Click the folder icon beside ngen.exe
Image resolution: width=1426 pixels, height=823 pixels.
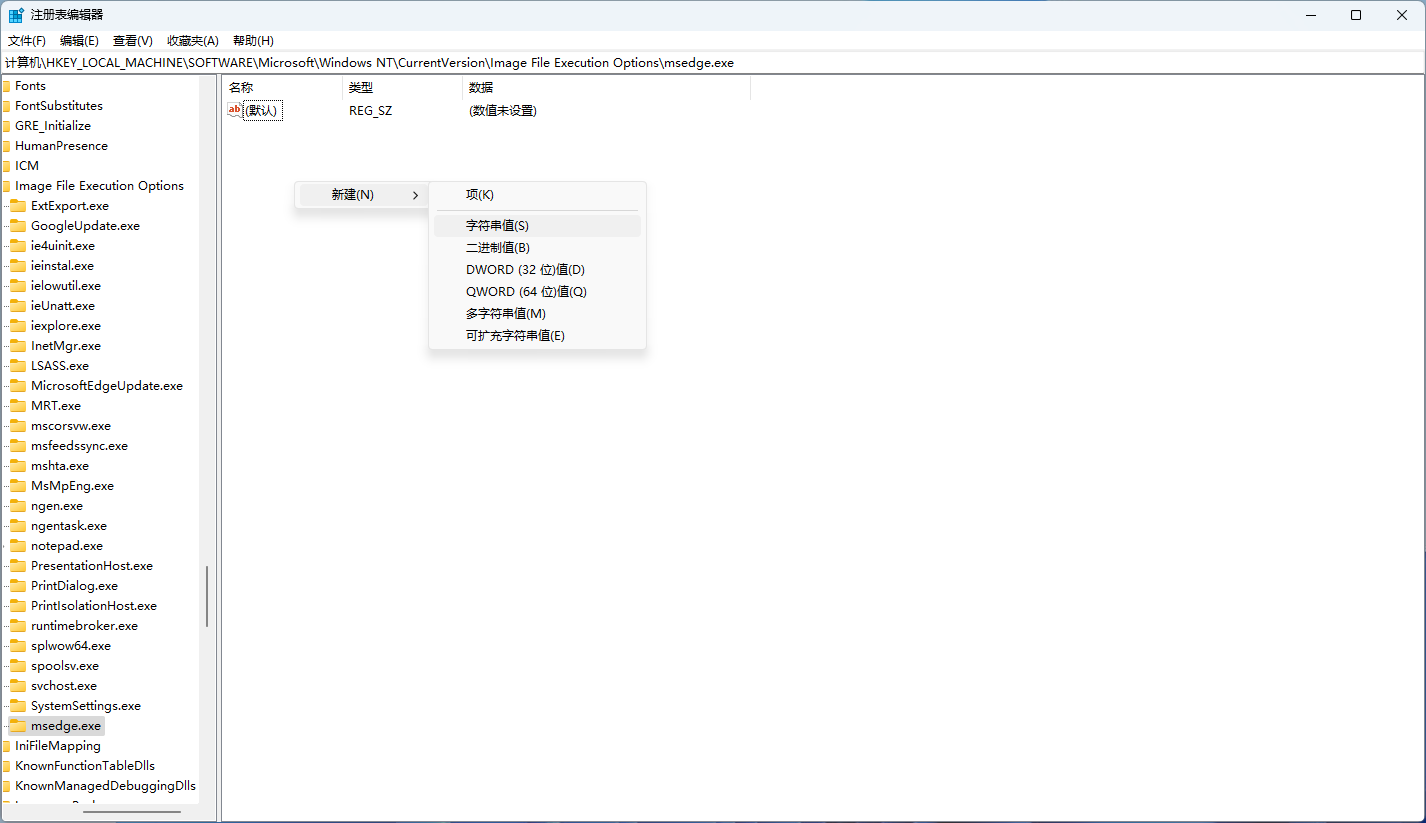tap(18, 505)
